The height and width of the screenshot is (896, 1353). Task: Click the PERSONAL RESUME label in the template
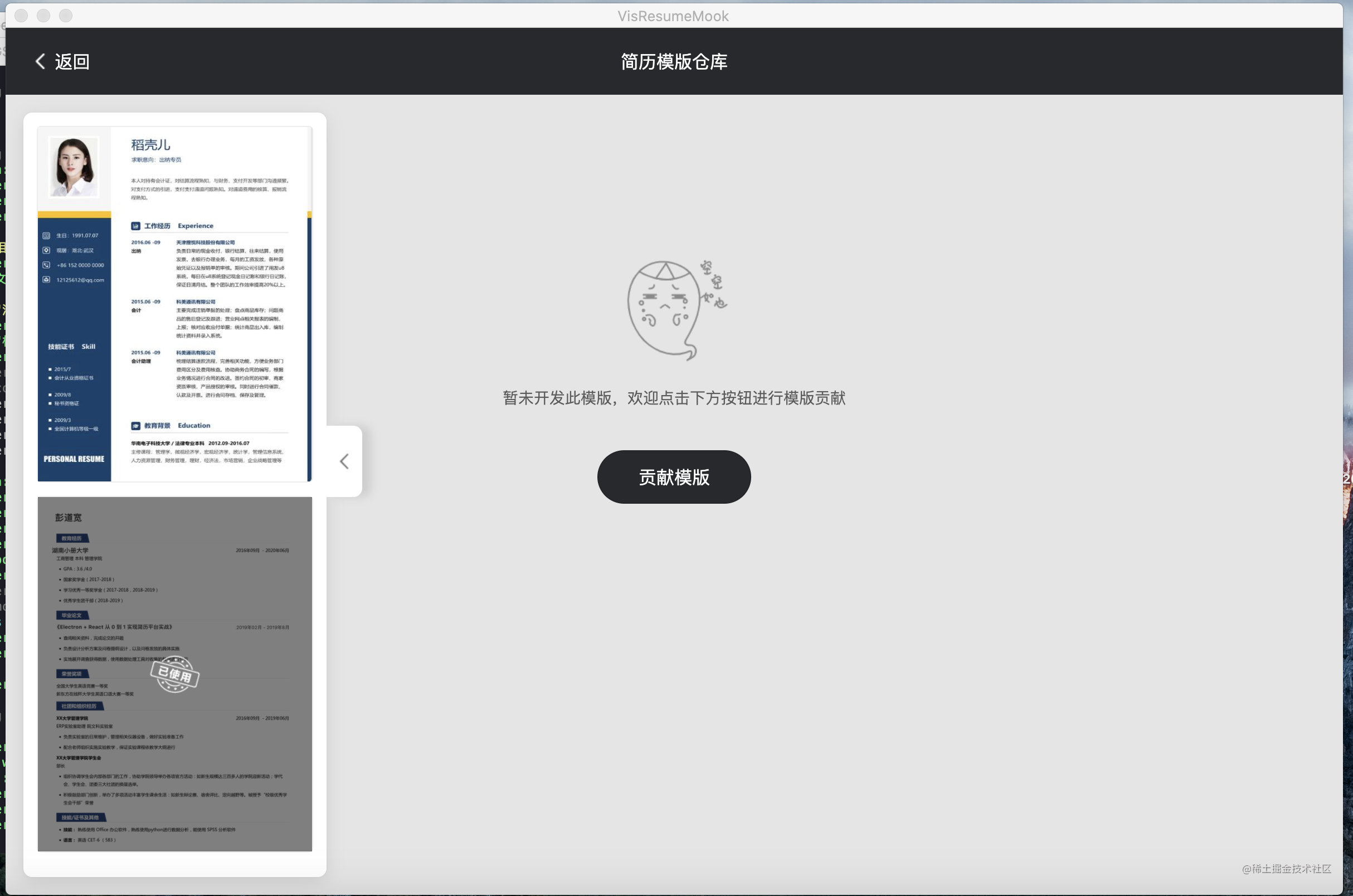[x=74, y=459]
